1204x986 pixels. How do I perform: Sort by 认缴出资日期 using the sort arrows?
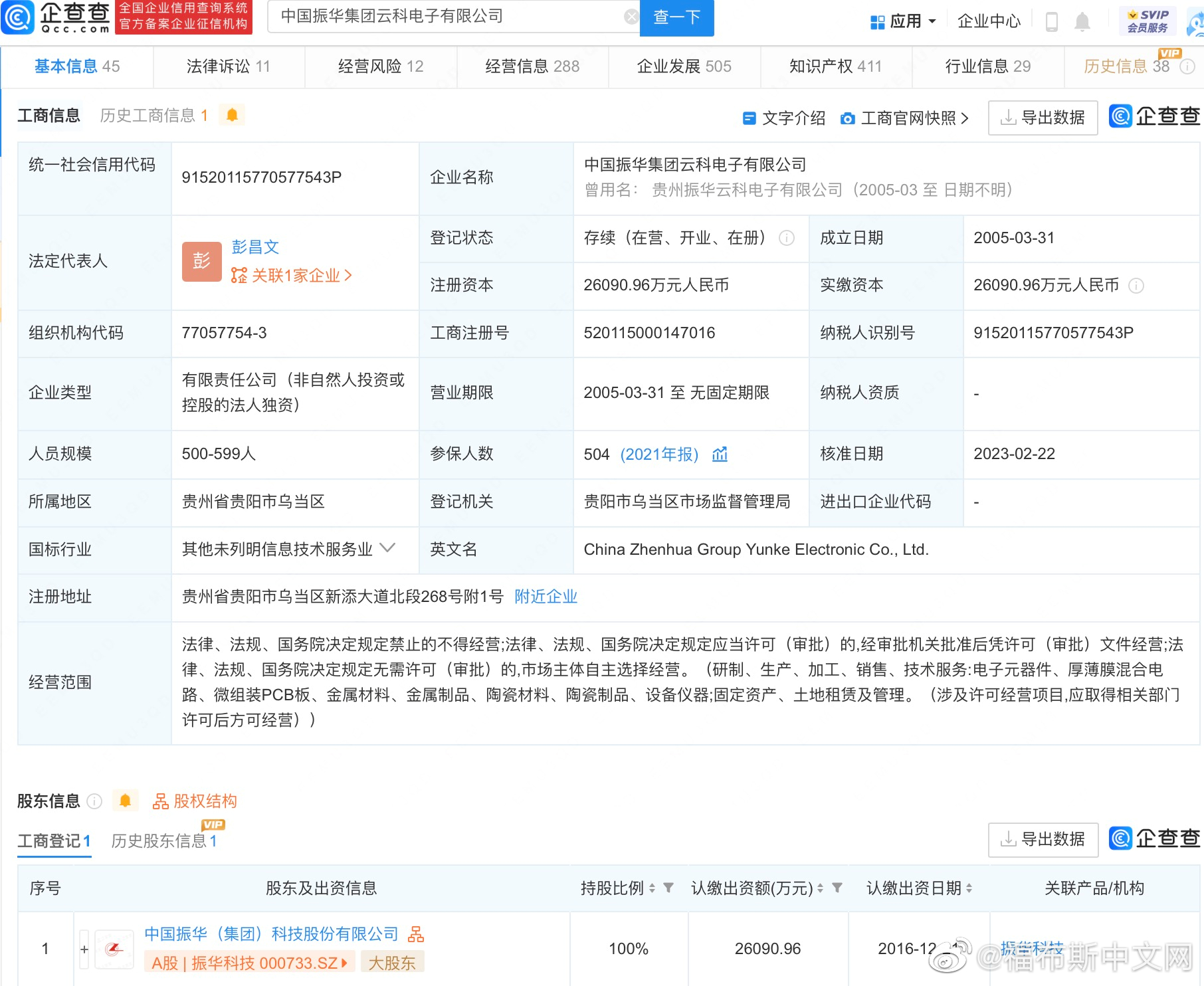click(969, 888)
